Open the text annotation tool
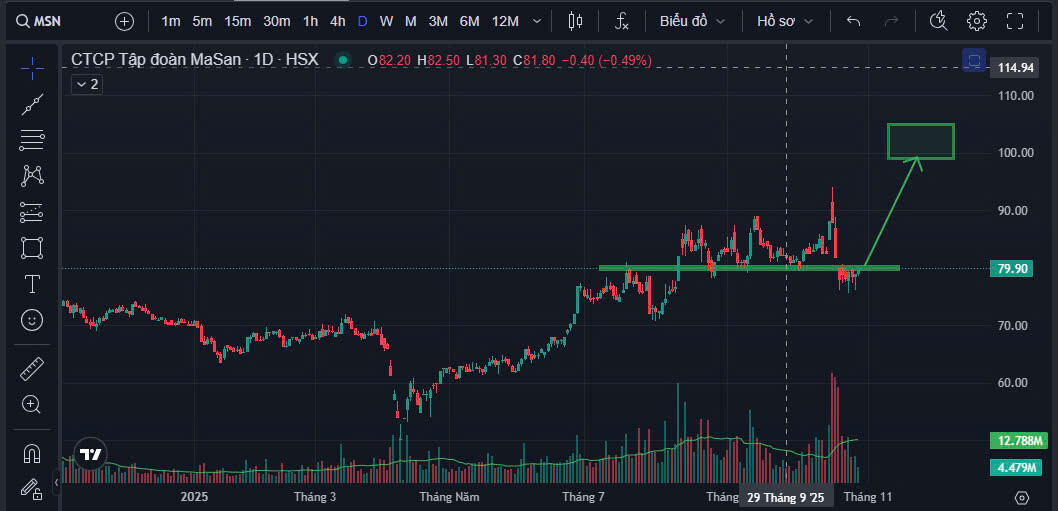The width and height of the screenshot is (1058, 511). tap(32, 284)
